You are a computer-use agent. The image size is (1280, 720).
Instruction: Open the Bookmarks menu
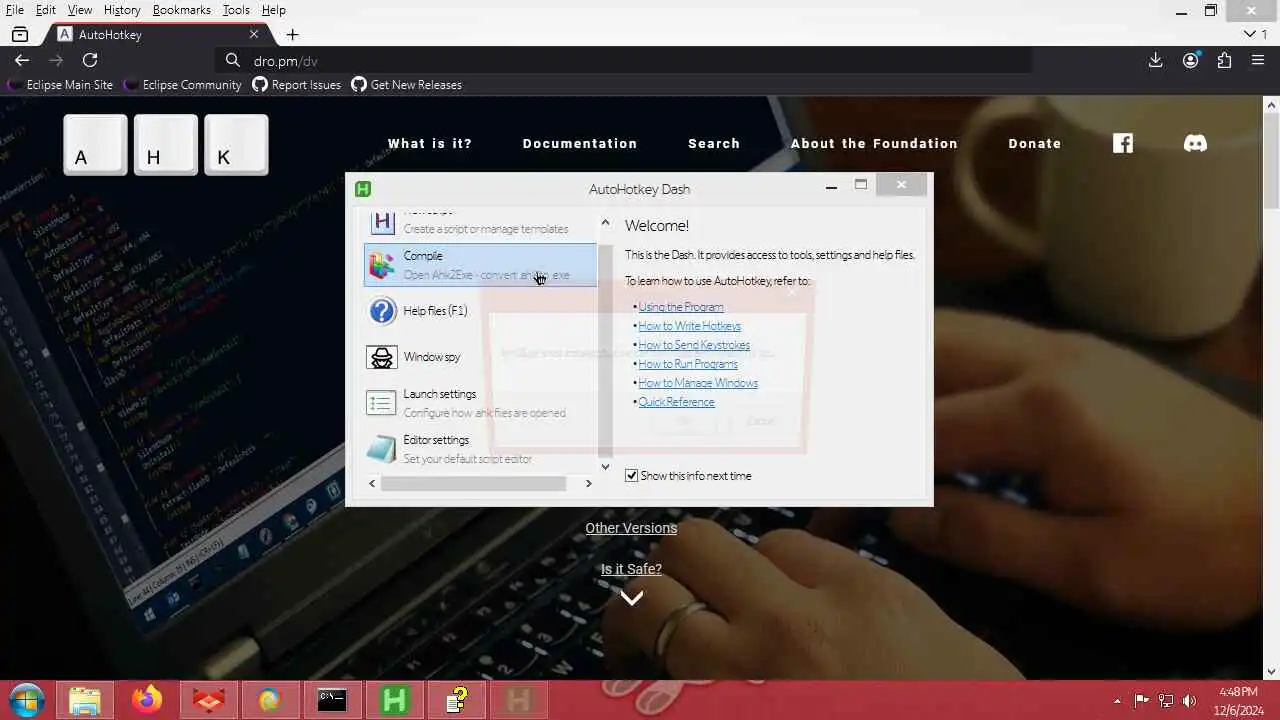(181, 10)
